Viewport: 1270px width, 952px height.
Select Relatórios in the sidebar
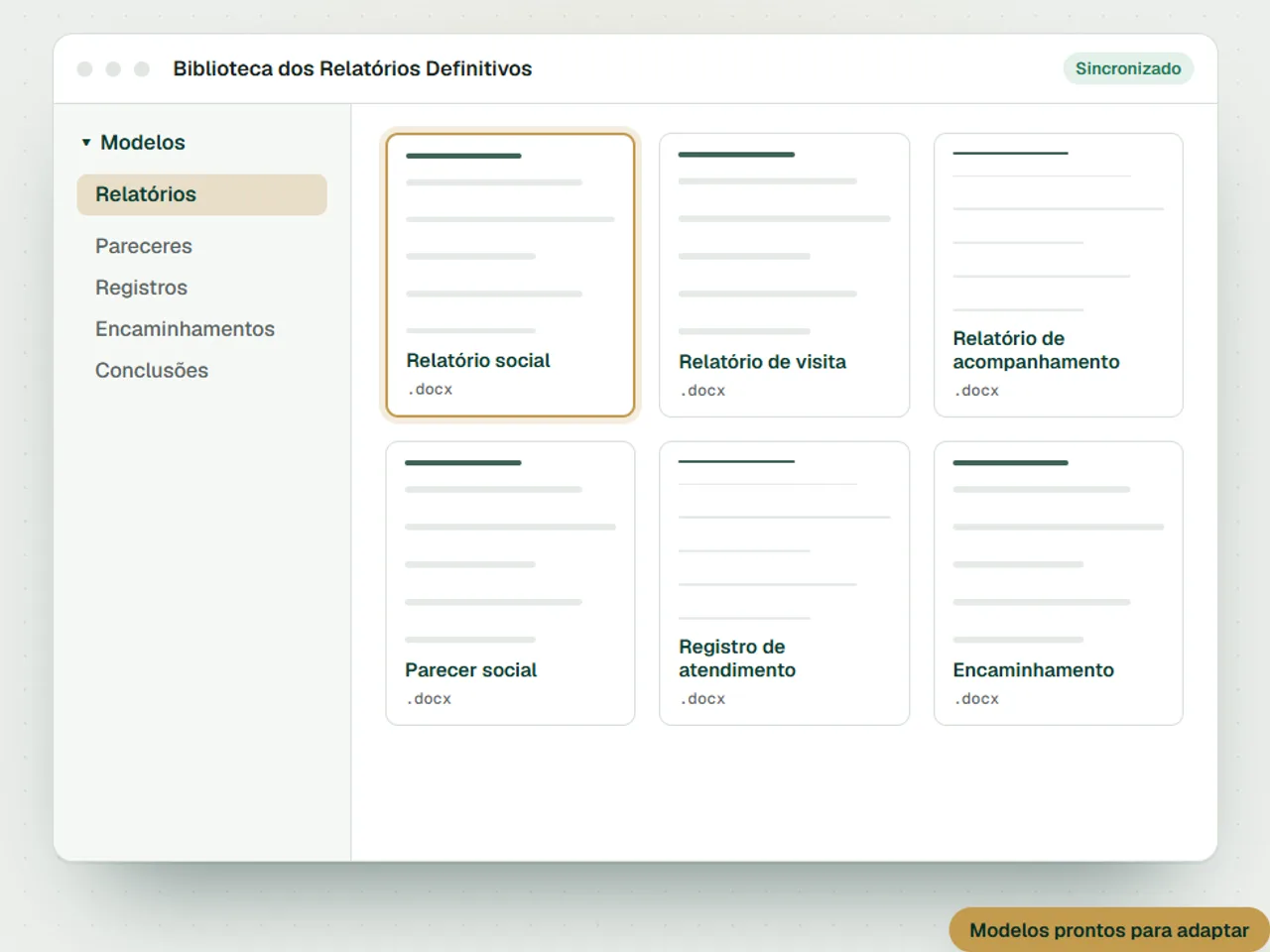201,194
